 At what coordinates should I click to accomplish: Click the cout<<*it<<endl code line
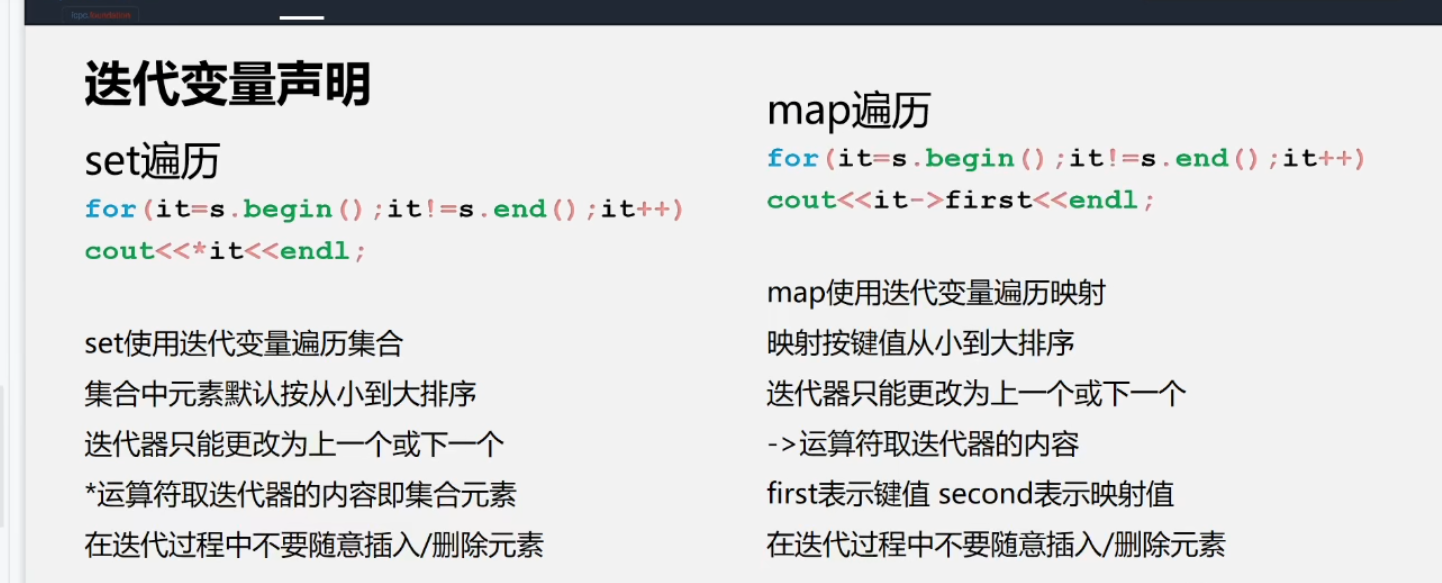(x=226, y=251)
